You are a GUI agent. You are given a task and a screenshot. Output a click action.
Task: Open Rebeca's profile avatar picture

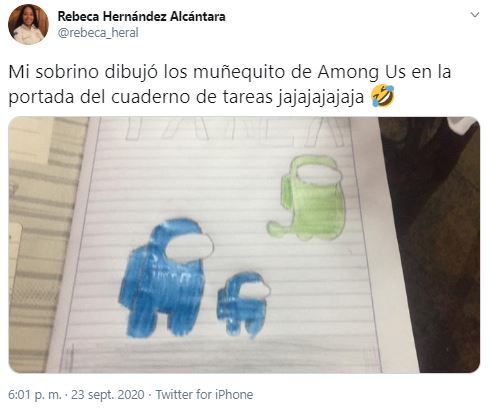28,25
